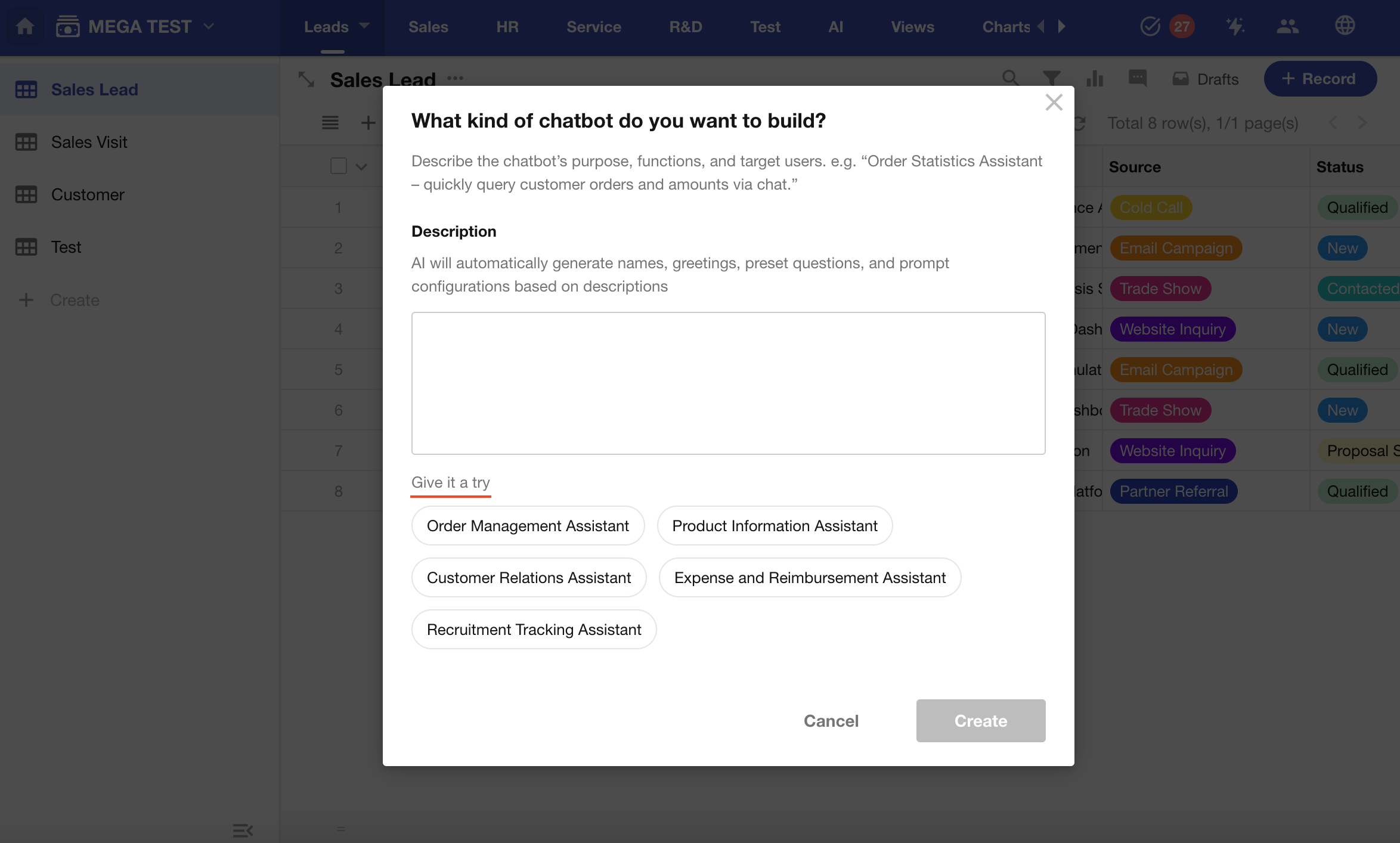Click the comments speech bubble icon
Image resolution: width=1400 pixels, height=843 pixels.
point(1137,78)
